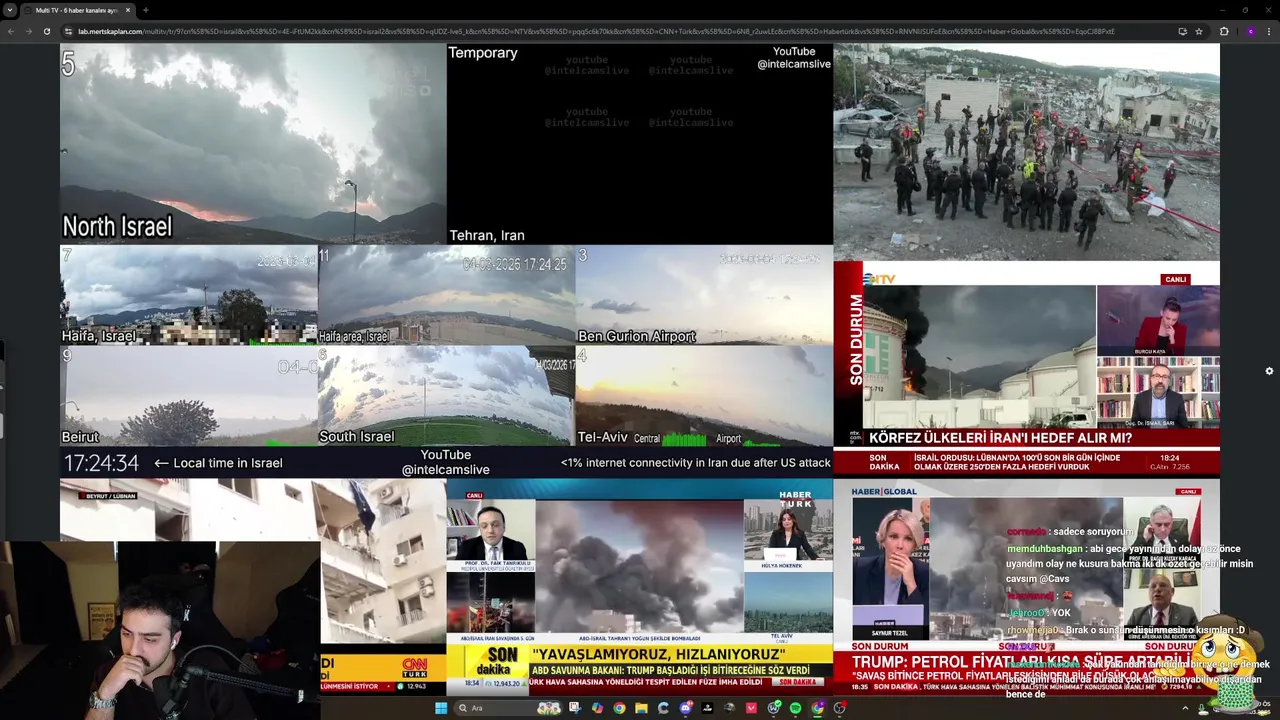The height and width of the screenshot is (720, 1280).
Task: Open OBS Studio from the taskbar
Action: [x=839, y=708]
